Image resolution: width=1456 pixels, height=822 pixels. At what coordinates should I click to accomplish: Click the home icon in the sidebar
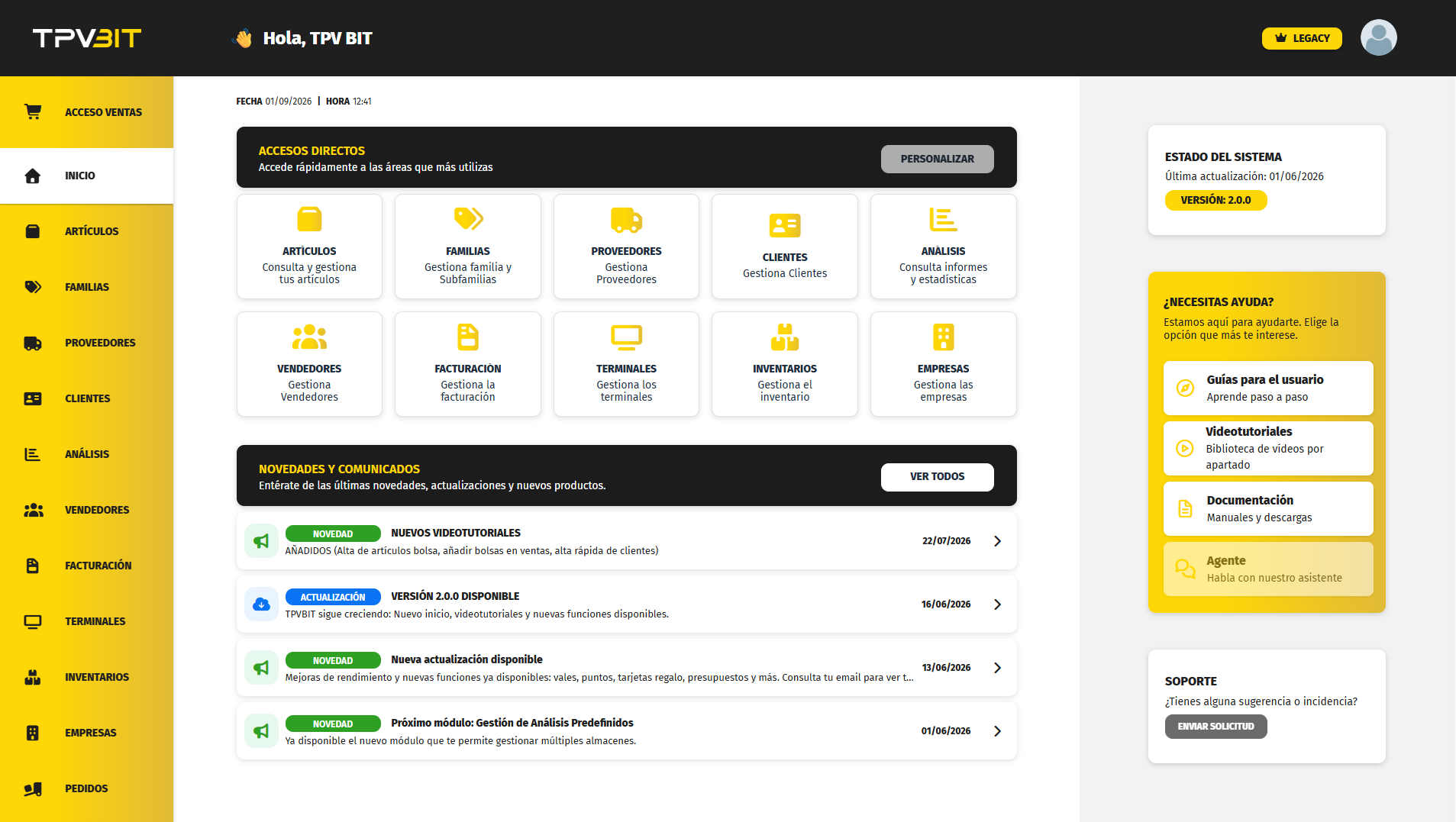pos(33,176)
